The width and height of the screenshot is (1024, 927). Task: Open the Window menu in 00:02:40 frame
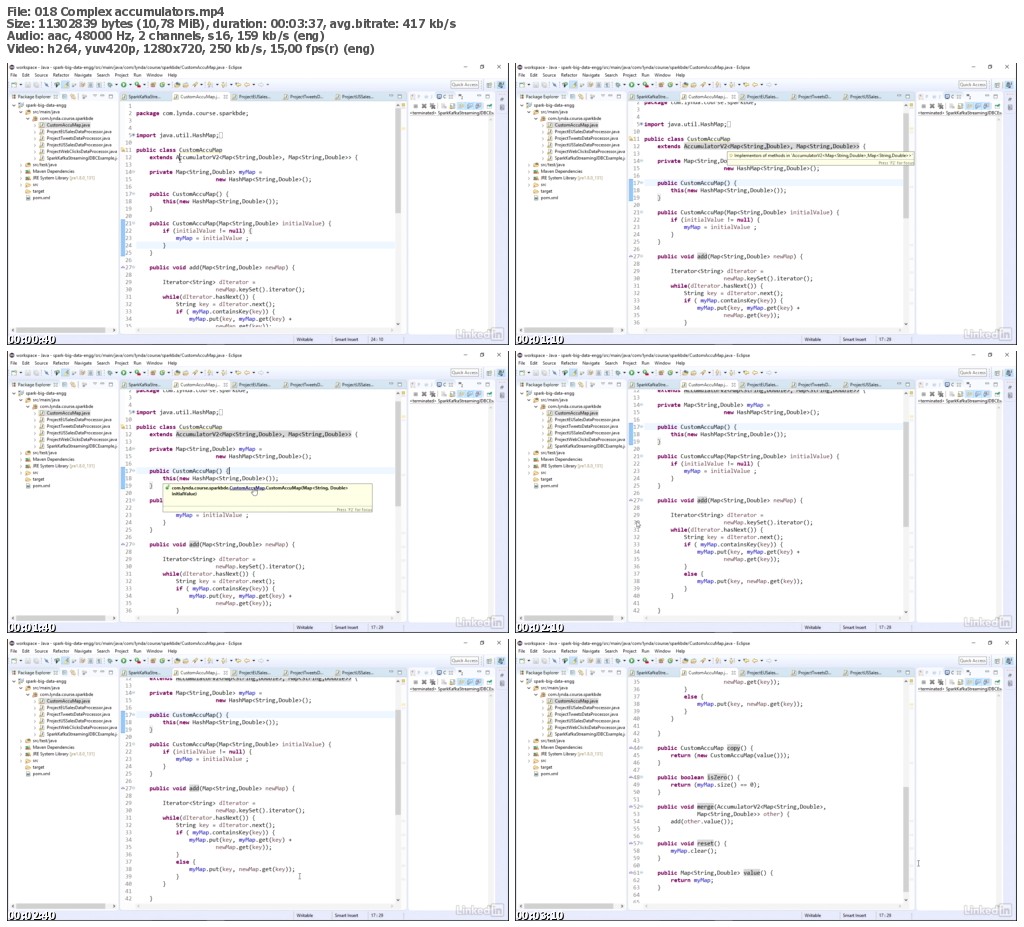pos(154,651)
